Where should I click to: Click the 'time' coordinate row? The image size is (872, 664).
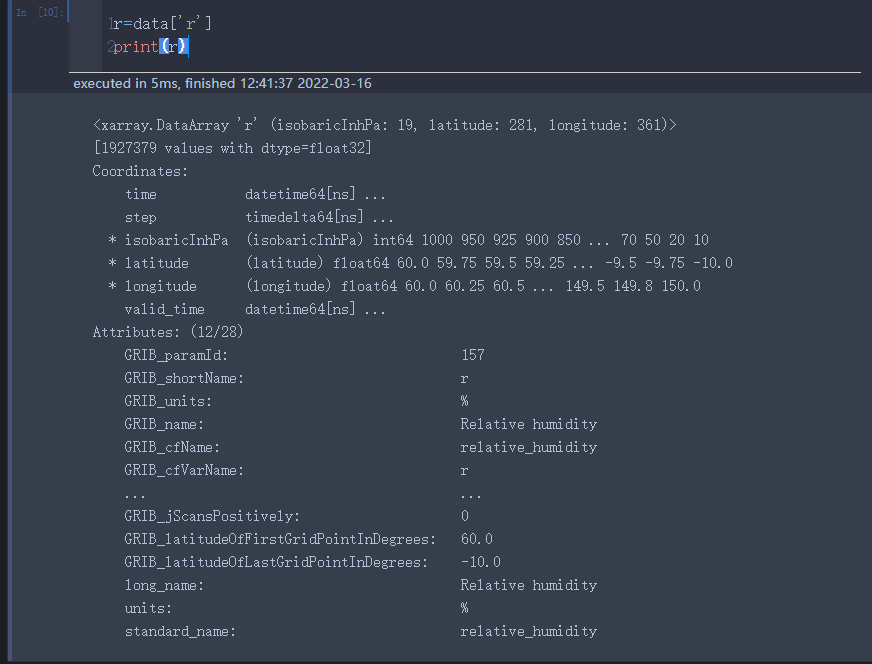click(255, 194)
